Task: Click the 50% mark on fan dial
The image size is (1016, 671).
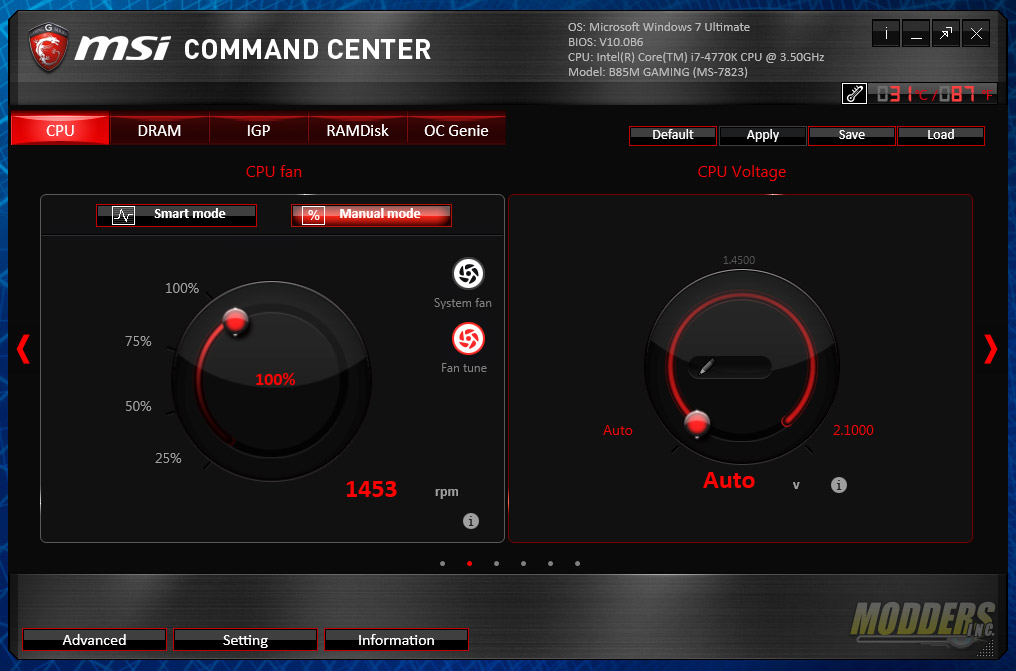Action: (138, 406)
